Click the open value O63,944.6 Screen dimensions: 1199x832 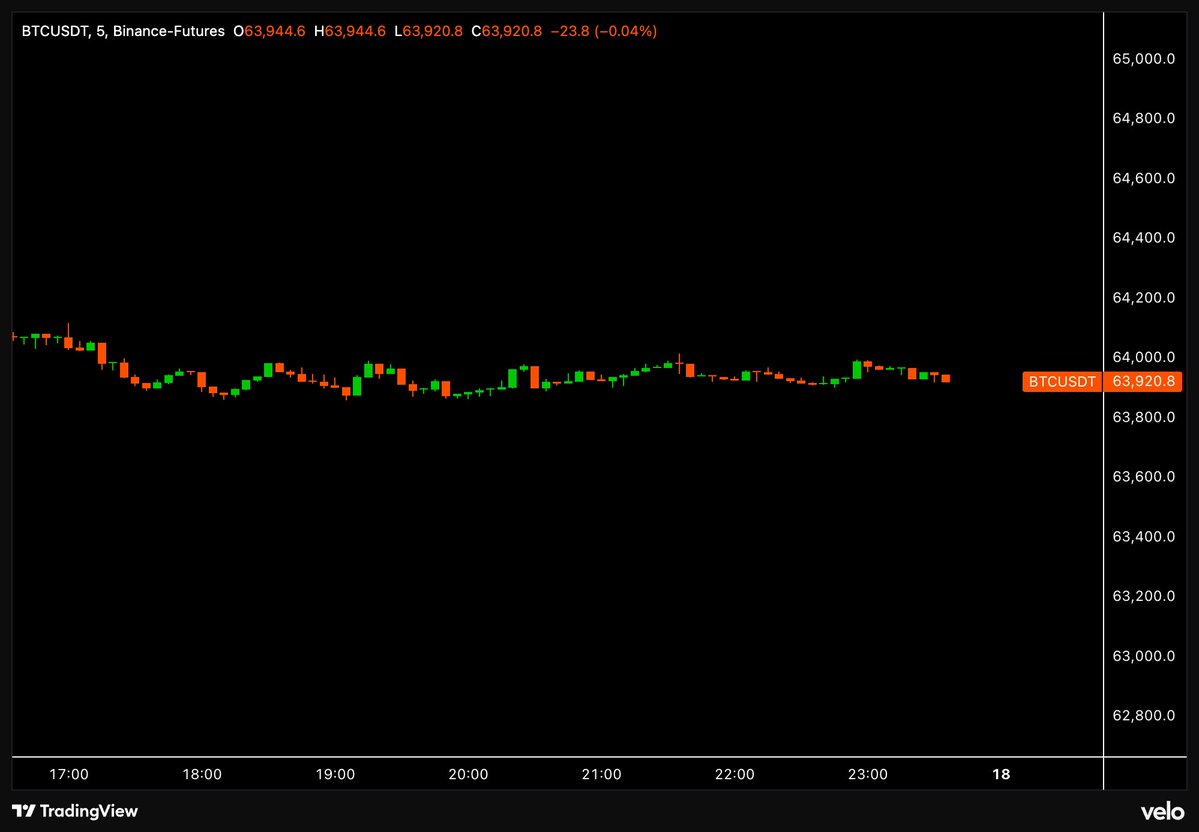(269, 31)
